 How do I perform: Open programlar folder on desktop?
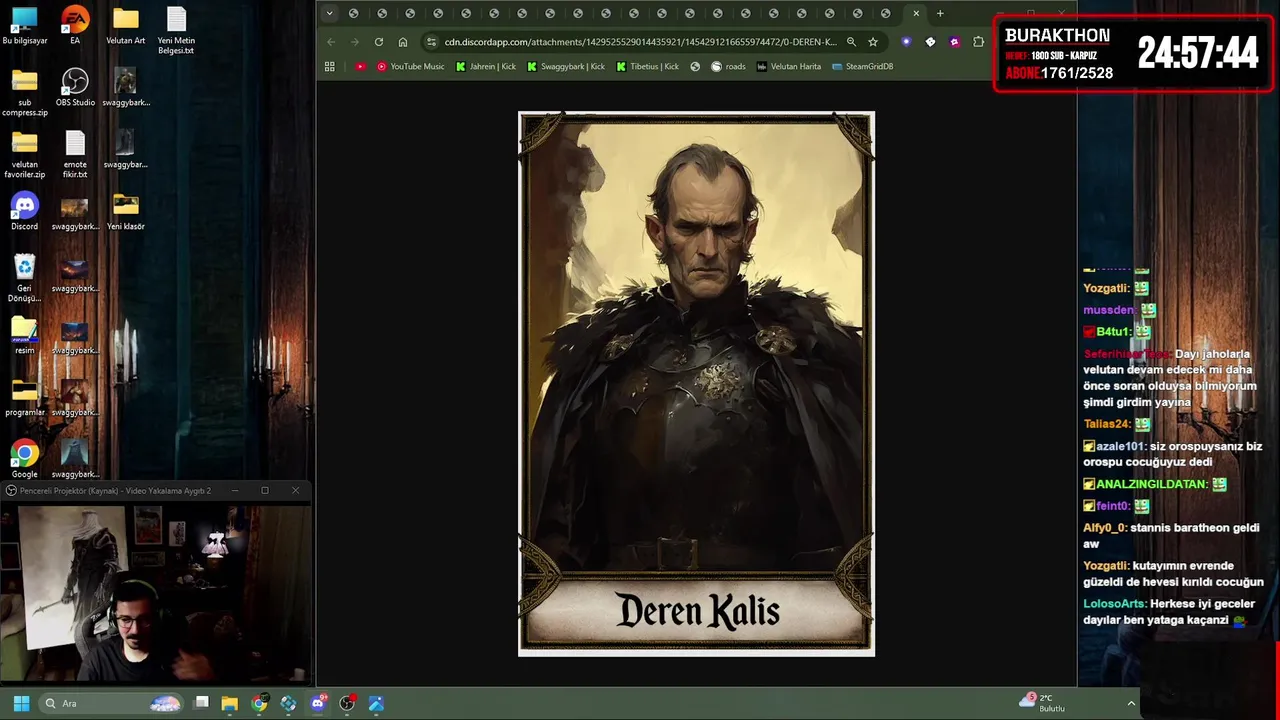point(24,398)
